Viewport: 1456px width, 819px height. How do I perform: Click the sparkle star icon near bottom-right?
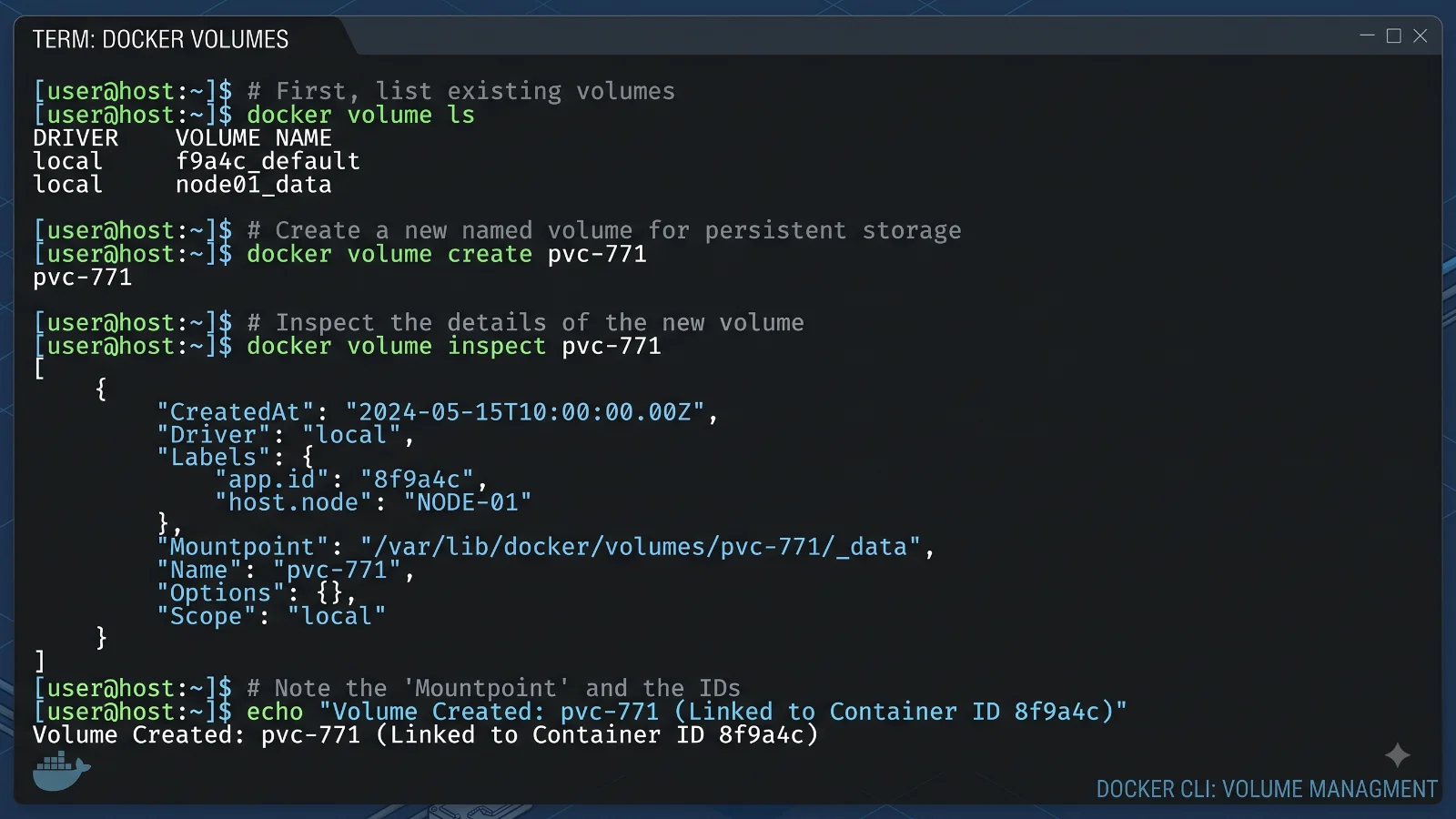click(1398, 755)
